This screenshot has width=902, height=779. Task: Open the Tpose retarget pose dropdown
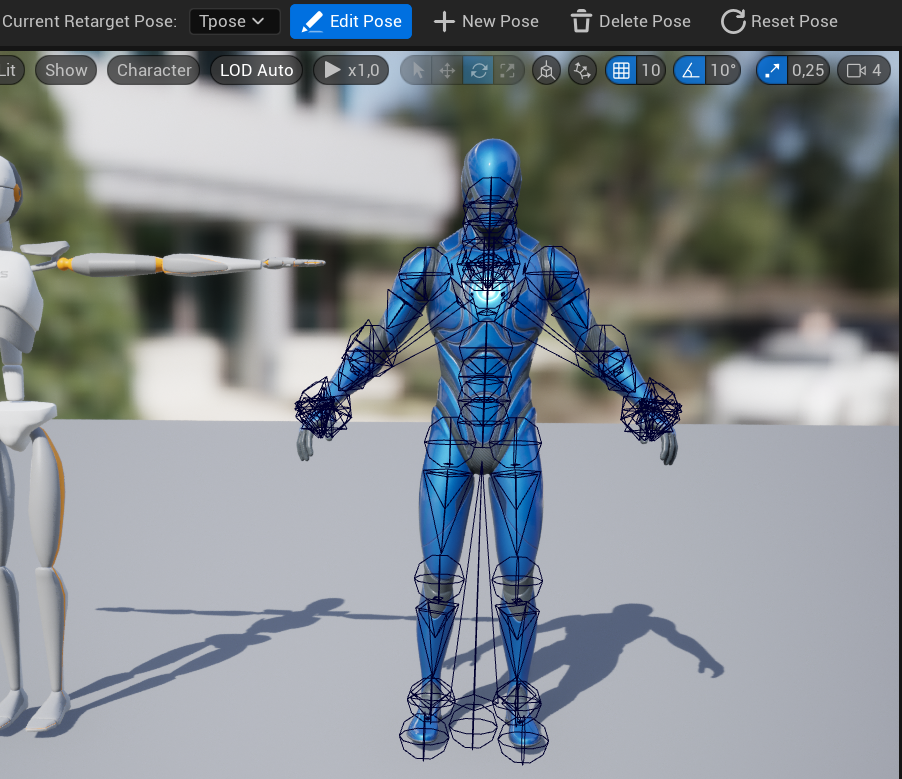[234, 21]
